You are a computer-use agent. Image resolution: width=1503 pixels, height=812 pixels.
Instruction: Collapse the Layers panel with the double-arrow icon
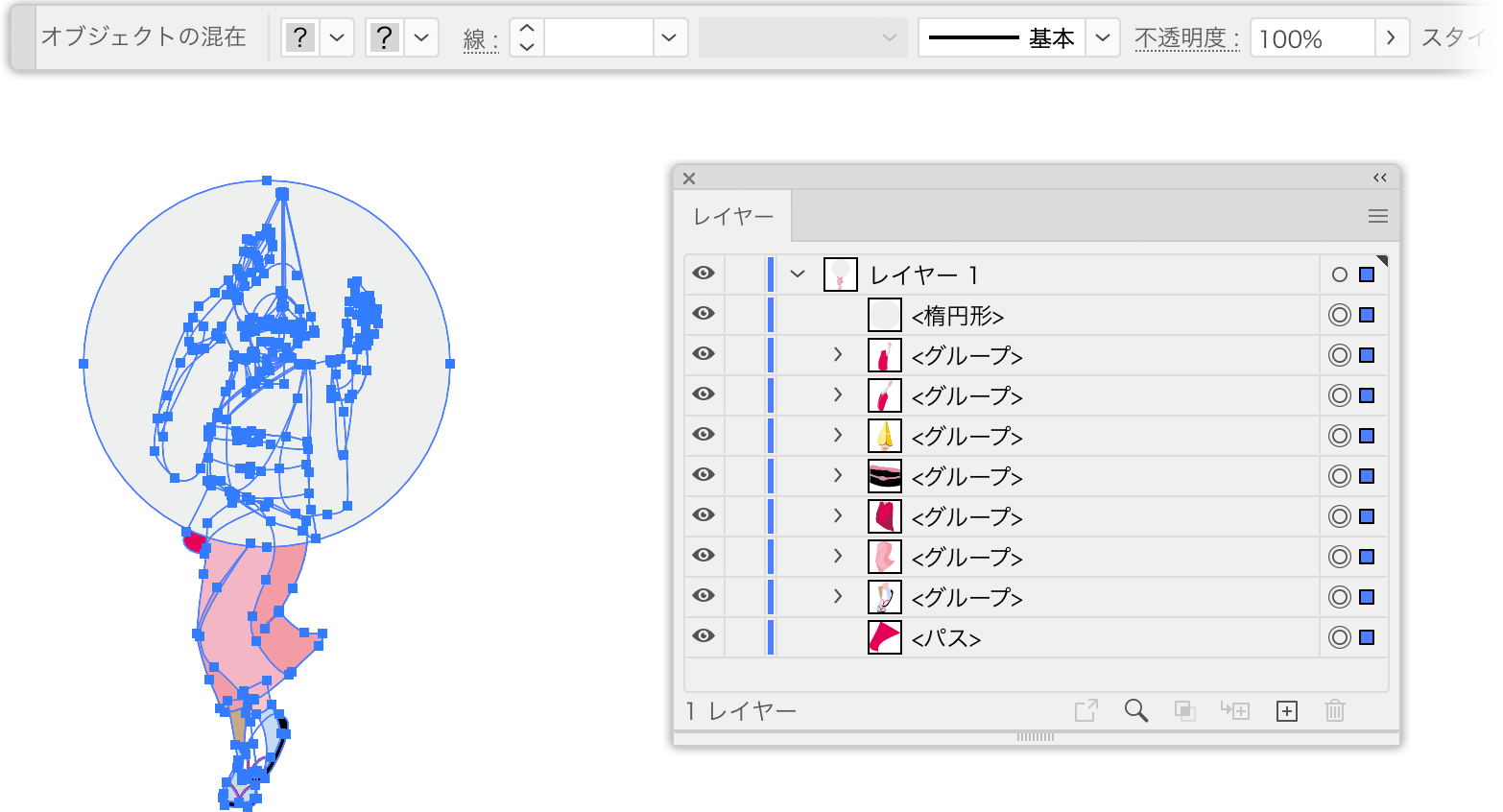click(x=1380, y=178)
